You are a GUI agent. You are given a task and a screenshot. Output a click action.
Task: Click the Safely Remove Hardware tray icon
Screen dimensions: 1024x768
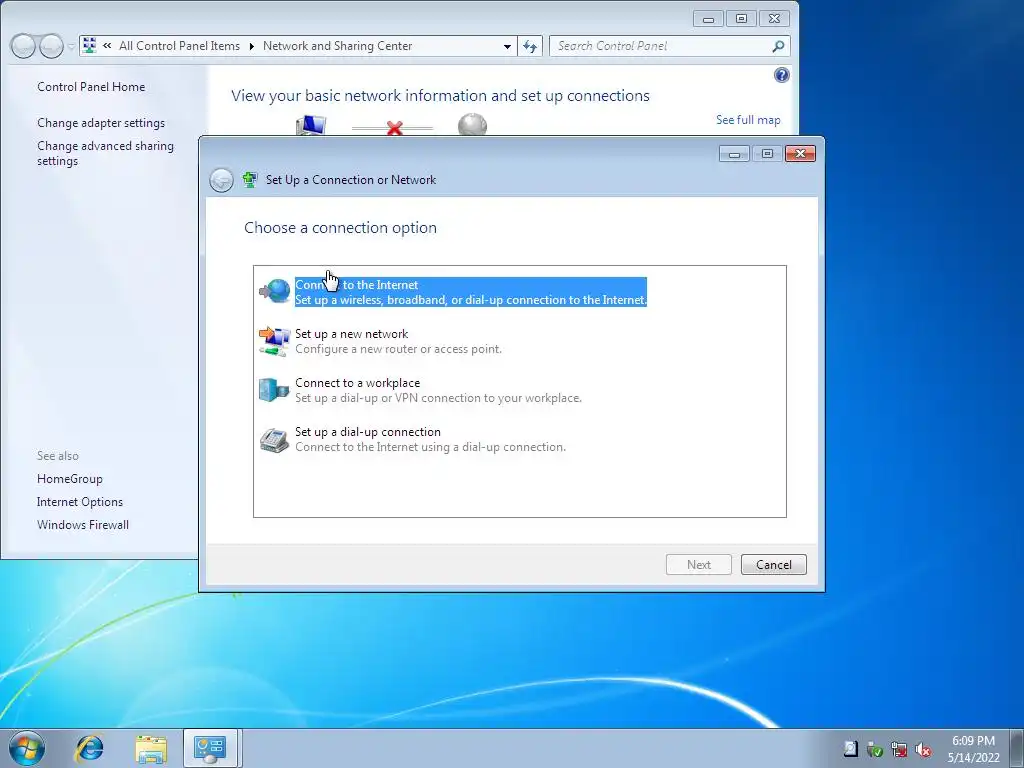coord(875,750)
